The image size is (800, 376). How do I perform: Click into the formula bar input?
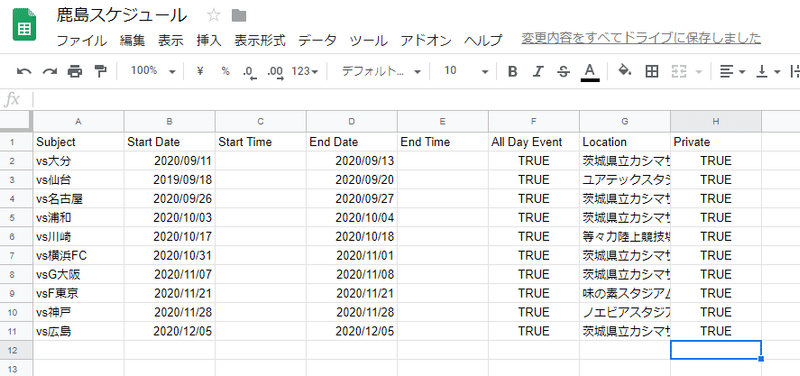click(416, 99)
